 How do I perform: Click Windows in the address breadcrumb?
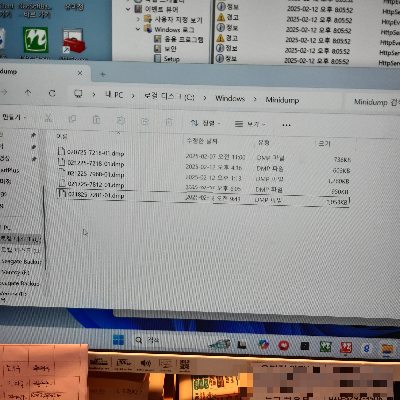[x=230, y=99]
